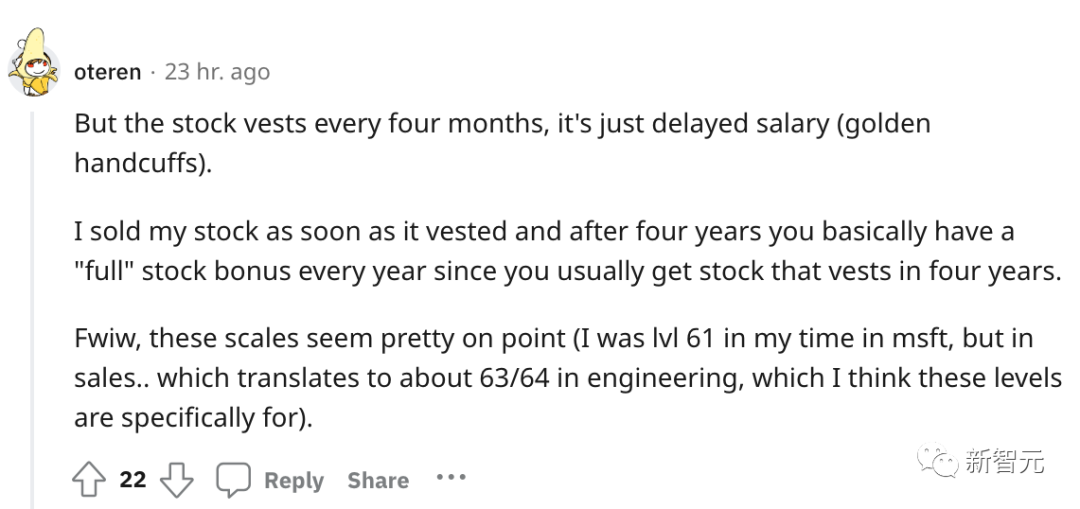The image size is (1080, 509).
Task: Open the oteren username profile link
Action: (x=107, y=72)
